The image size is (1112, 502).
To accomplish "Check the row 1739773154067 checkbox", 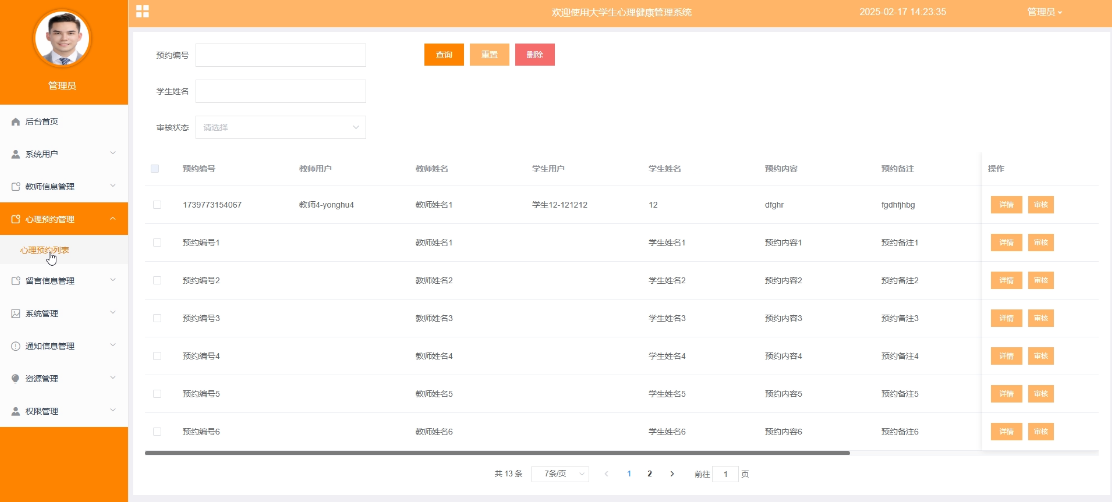I will coord(157,205).
